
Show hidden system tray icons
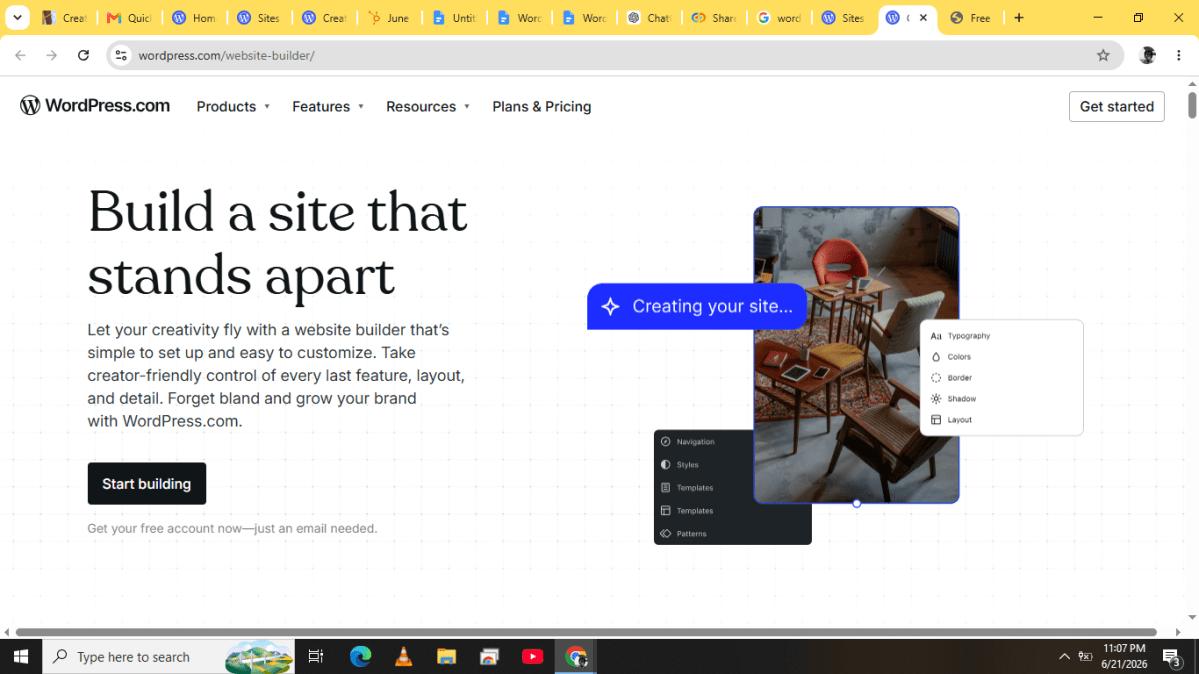click(1064, 656)
